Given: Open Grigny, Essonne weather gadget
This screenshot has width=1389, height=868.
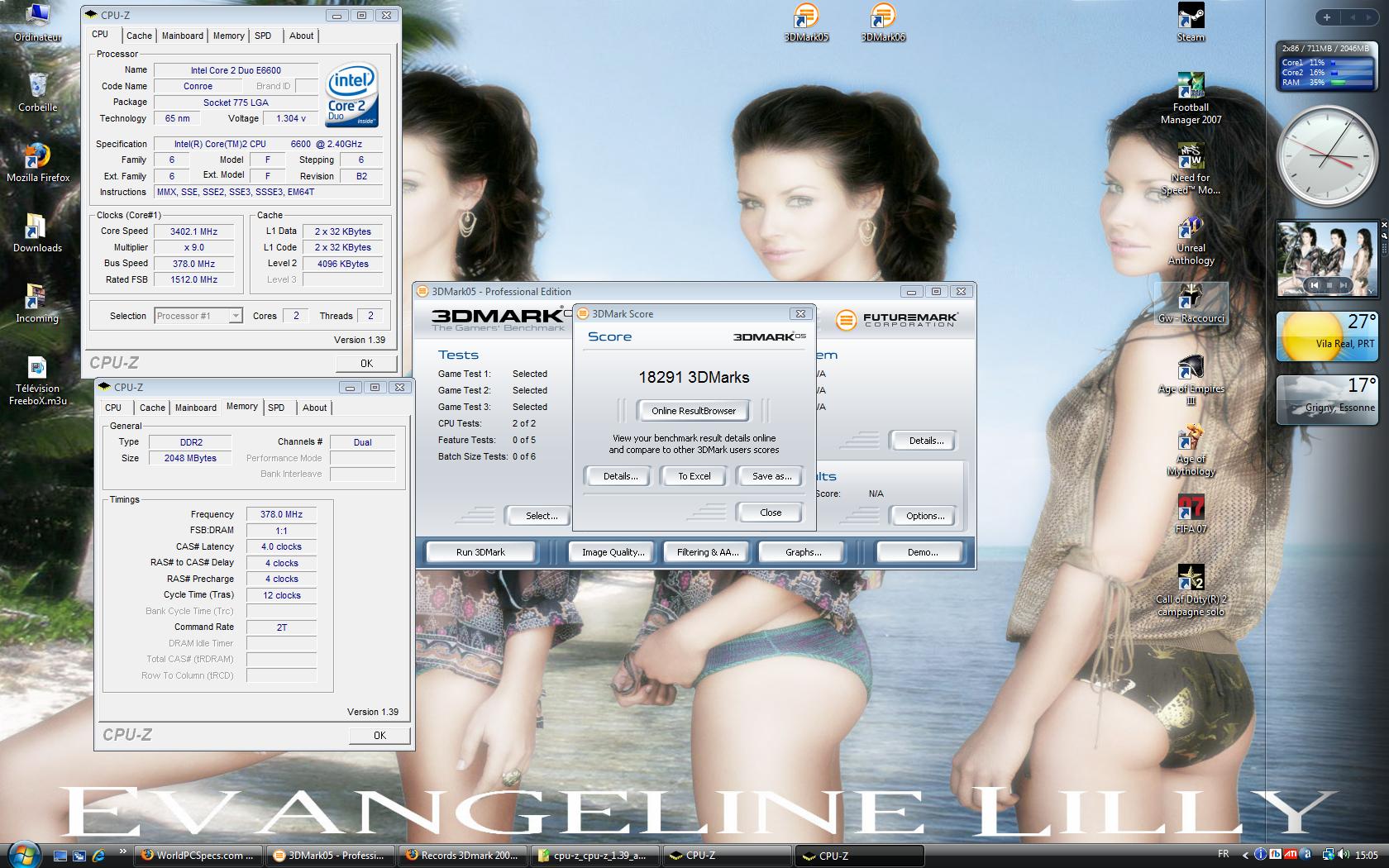Looking at the screenshot, I should tap(1327, 399).
